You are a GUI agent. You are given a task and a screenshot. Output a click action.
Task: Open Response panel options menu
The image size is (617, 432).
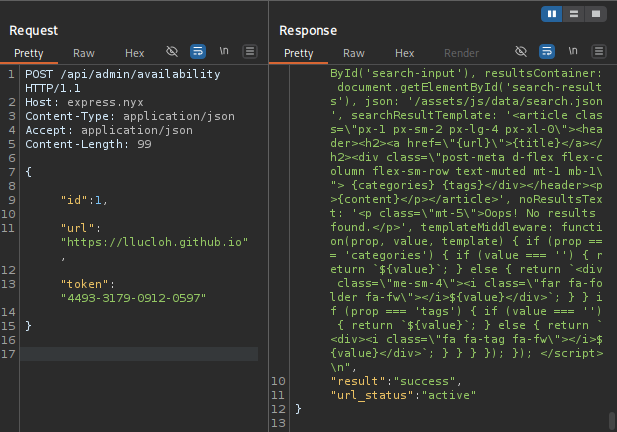pos(598,51)
